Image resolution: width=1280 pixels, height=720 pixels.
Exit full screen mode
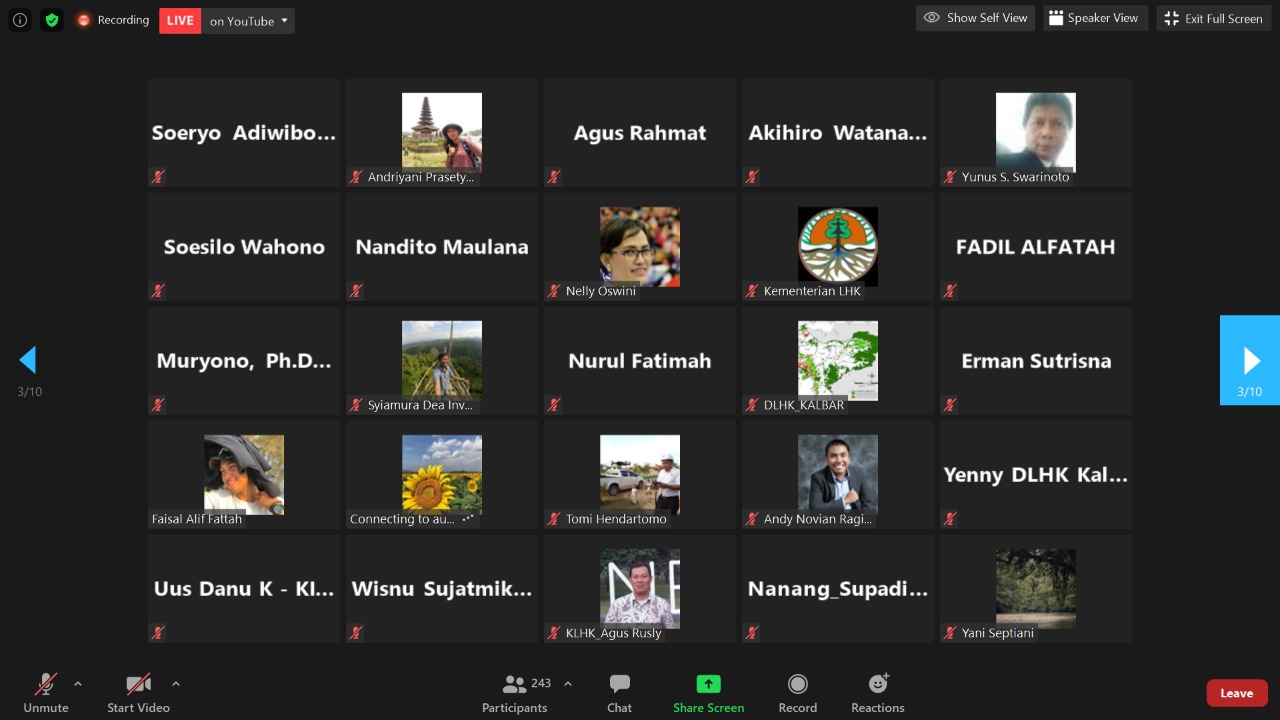click(1213, 18)
